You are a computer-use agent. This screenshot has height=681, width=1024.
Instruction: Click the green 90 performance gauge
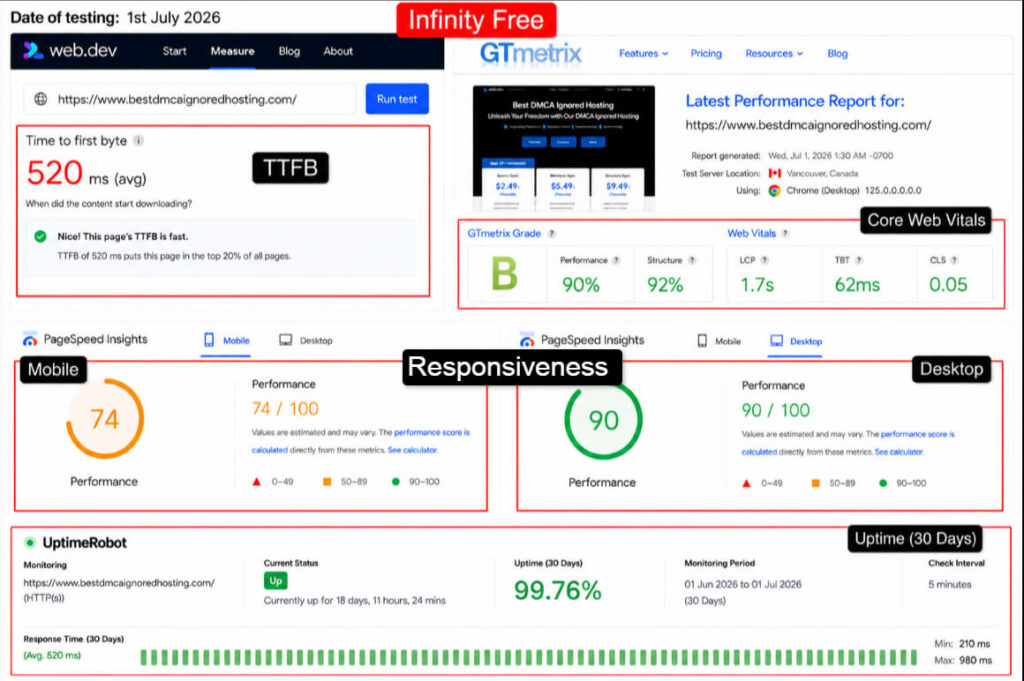pos(603,420)
